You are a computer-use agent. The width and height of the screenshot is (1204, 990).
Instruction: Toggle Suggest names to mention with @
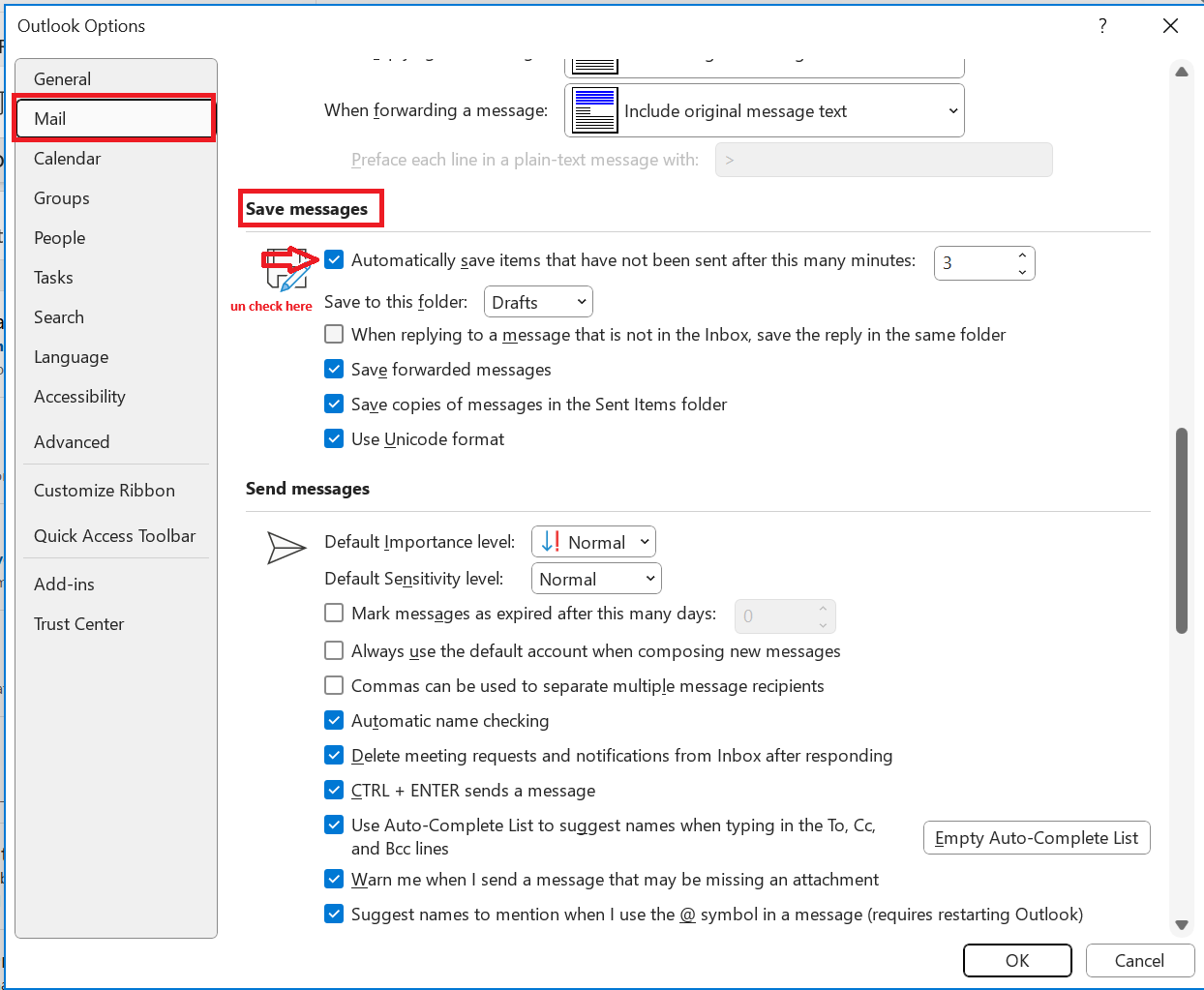point(334,914)
